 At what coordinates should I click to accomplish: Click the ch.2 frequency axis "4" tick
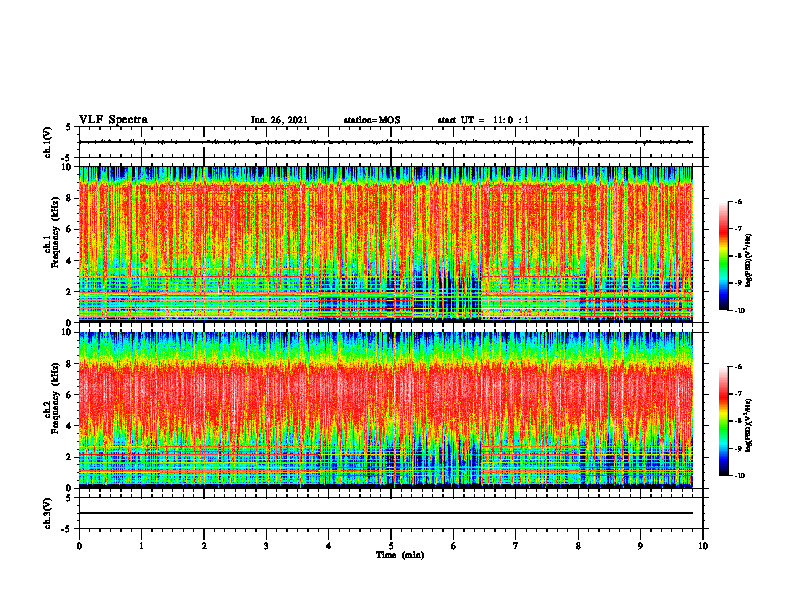point(70,426)
